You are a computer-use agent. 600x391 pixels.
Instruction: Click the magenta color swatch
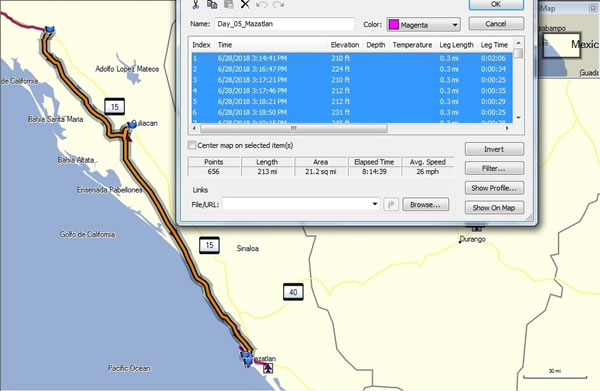coord(394,25)
